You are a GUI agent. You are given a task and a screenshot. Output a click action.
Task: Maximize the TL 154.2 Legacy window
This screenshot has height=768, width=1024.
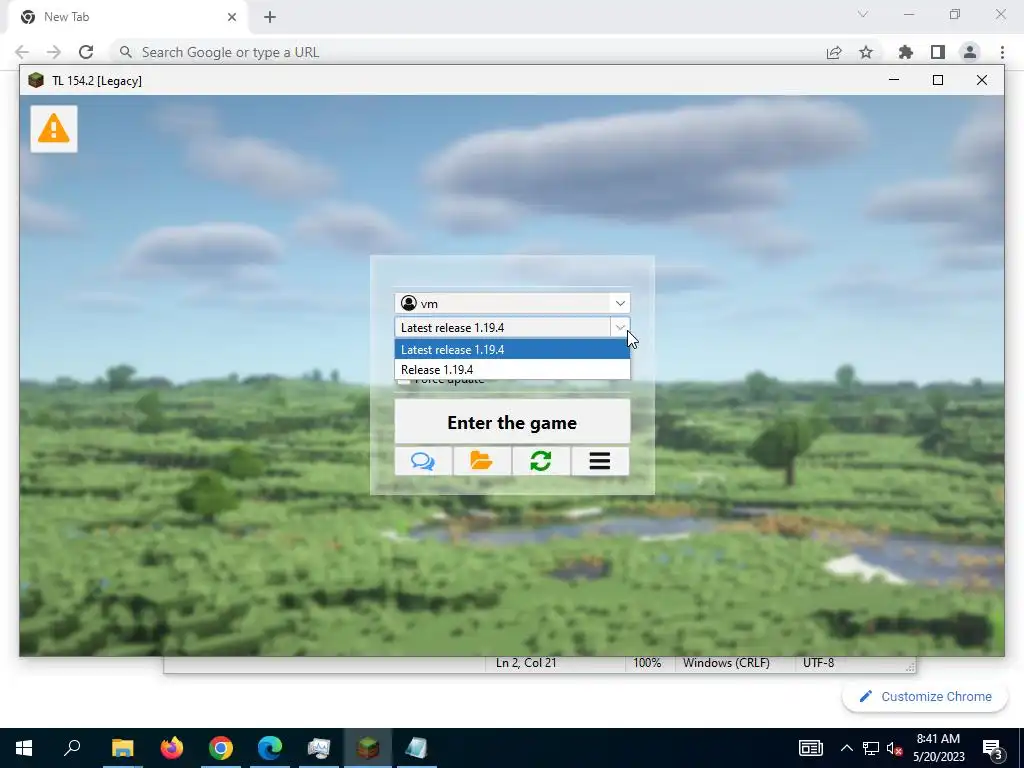[938, 80]
